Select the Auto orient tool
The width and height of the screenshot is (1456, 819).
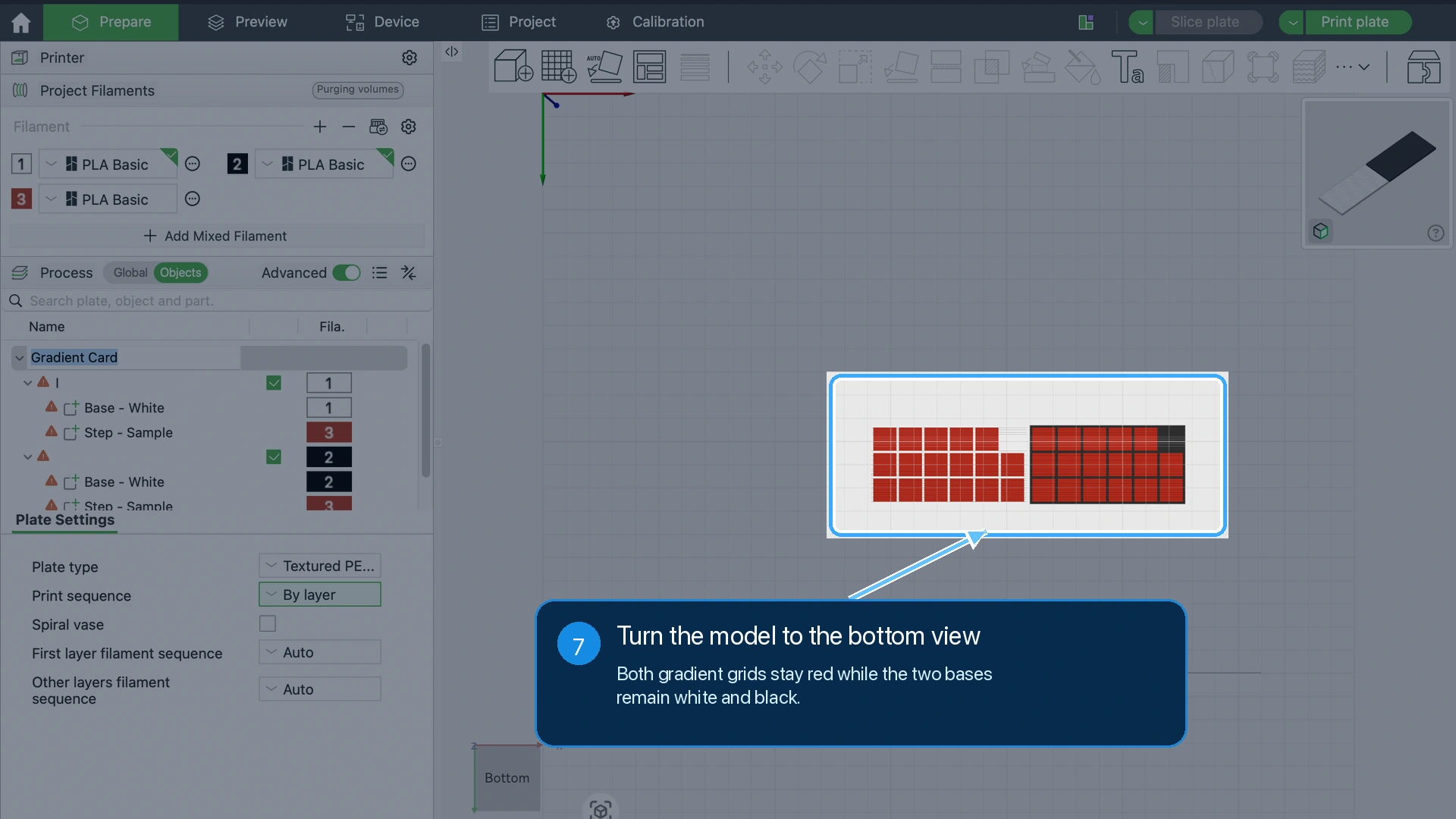click(x=604, y=66)
